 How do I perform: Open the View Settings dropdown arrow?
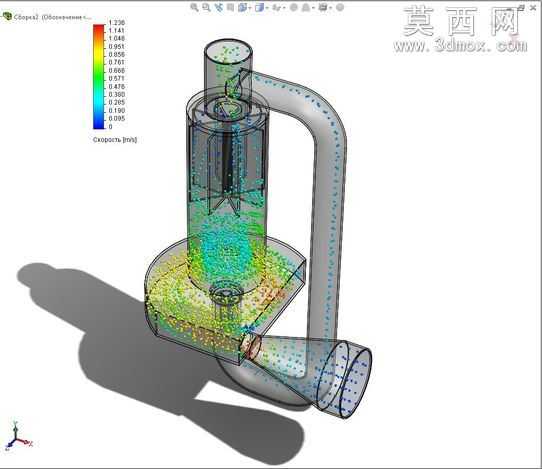click(331, 8)
